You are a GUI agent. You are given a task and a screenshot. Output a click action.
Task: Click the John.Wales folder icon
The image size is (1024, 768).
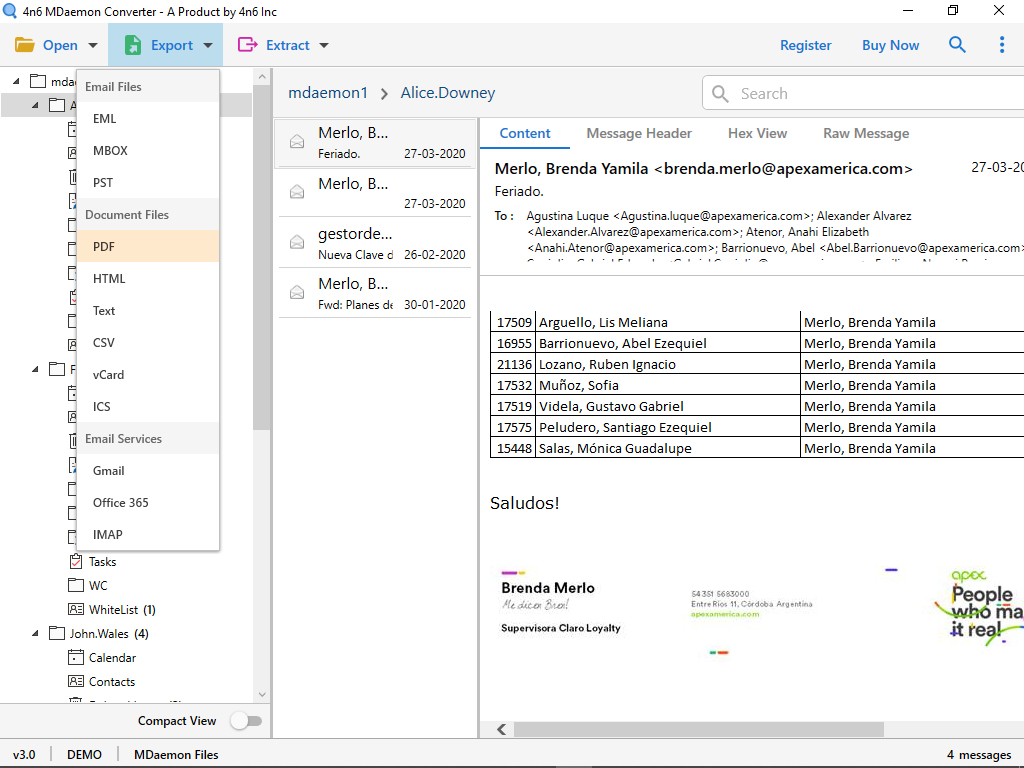(x=57, y=633)
